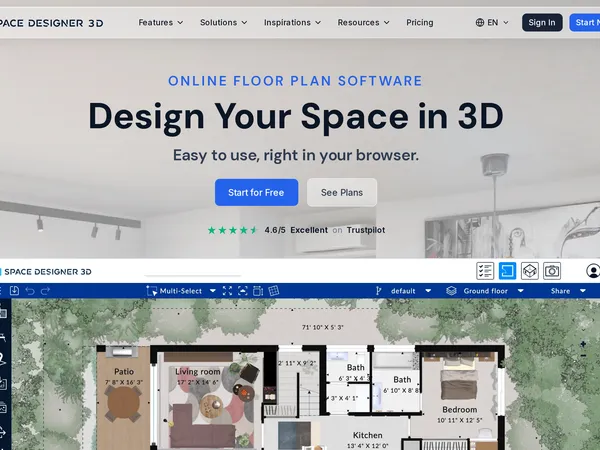Viewport: 600px width, 450px height.
Task: Open the EN language dropdown
Action: (x=492, y=23)
